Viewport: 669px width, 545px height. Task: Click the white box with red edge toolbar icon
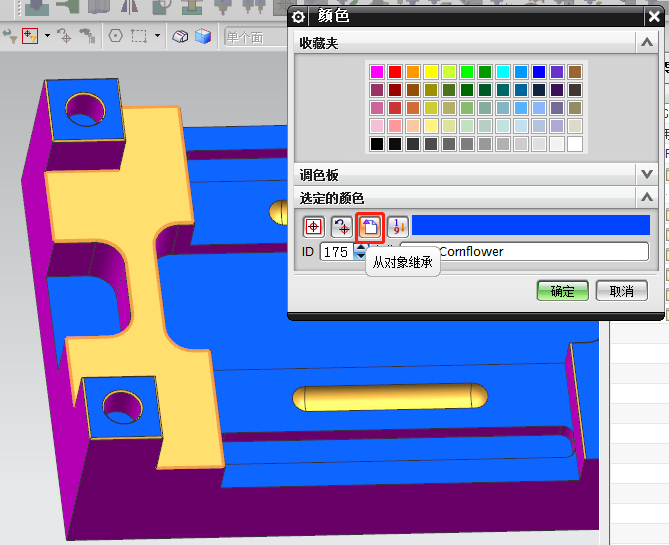point(180,37)
